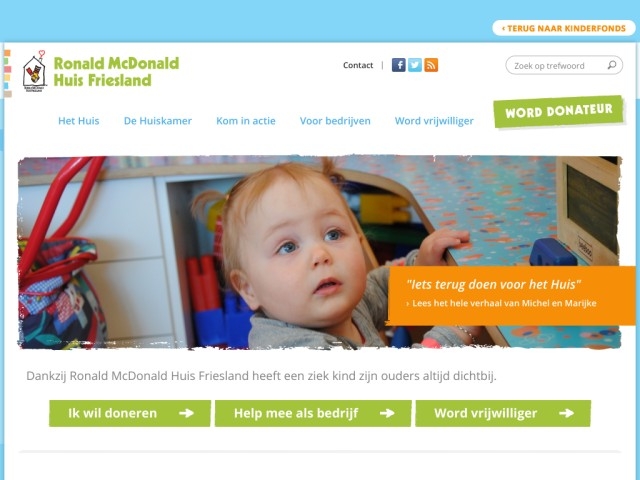Go to Voor bedrijven section
The image size is (640, 480).
[335, 121]
